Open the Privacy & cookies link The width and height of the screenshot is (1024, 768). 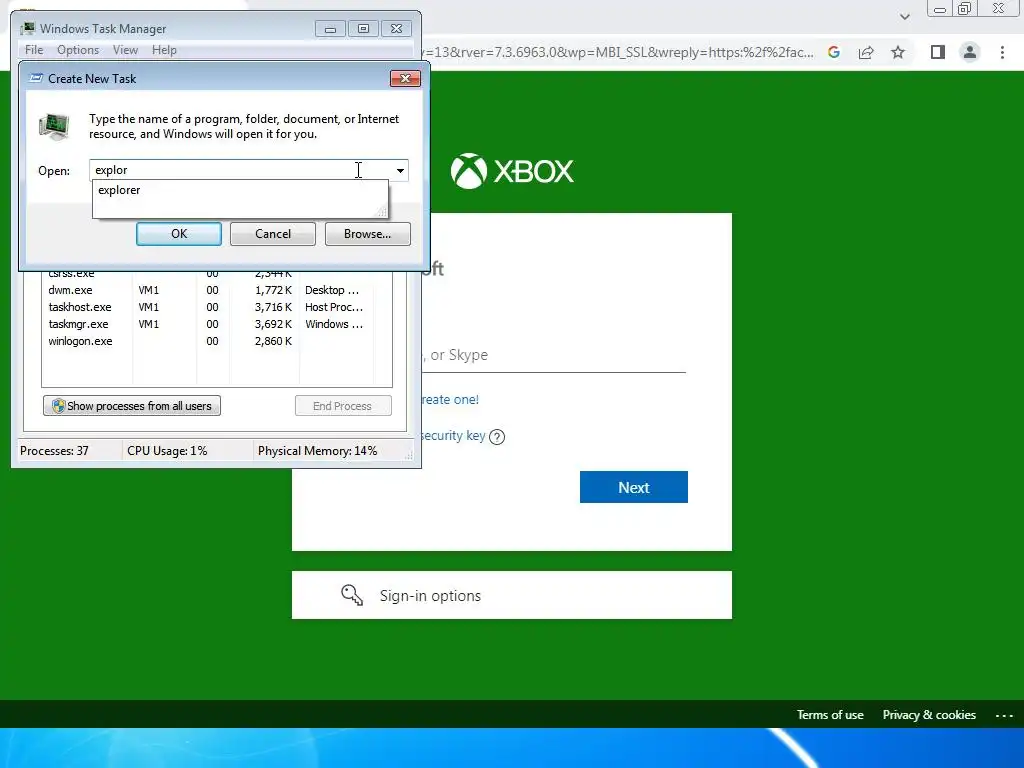[929, 715]
